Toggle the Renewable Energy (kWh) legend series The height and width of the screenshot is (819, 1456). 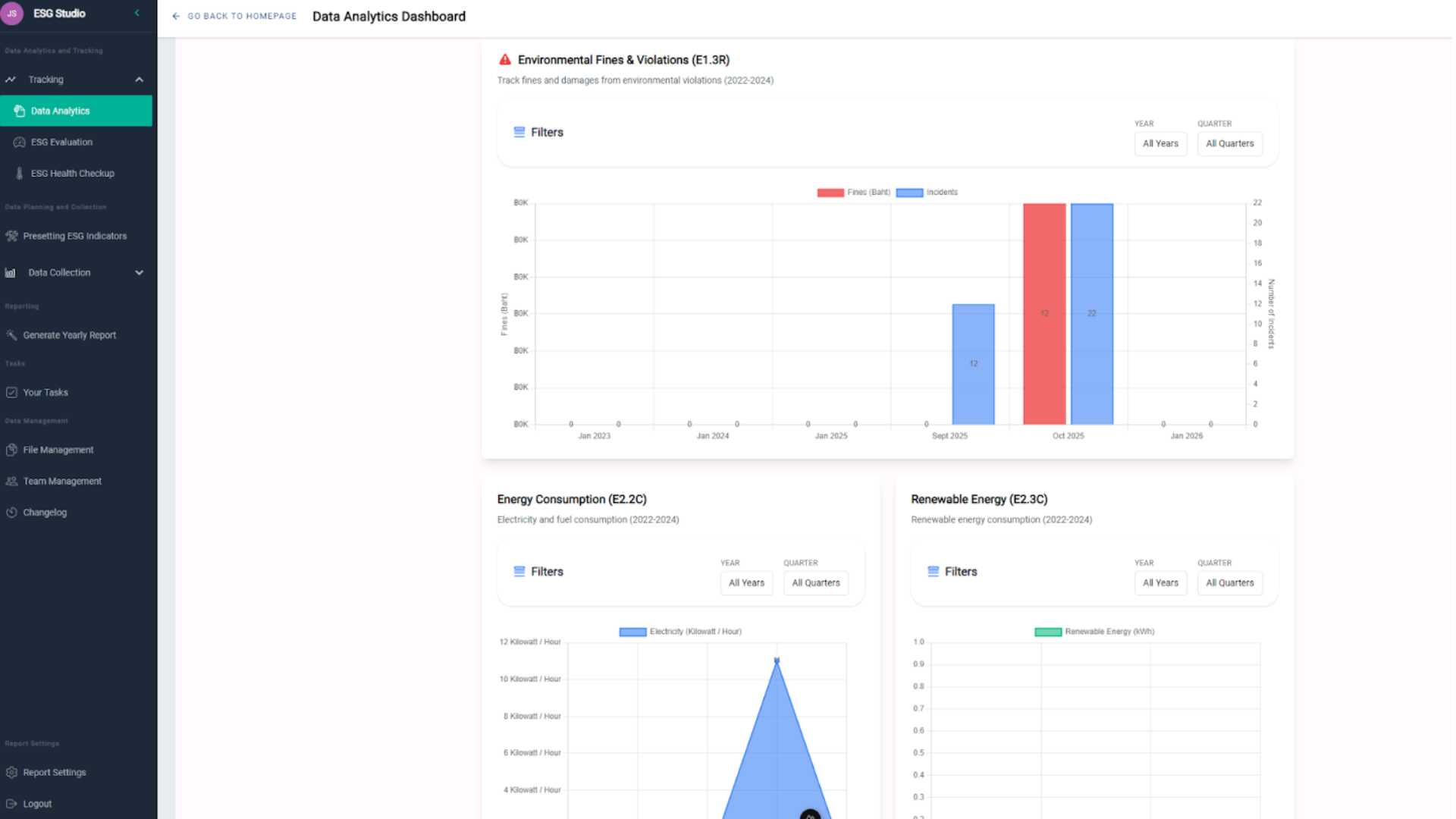pos(1094,632)
